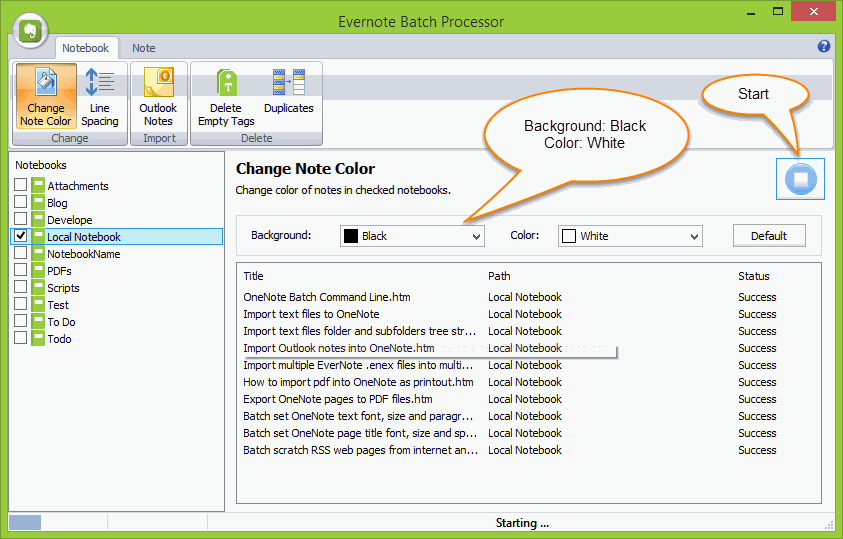Select row 'Import multiple EverNote .enex files'

(x=528, y=365)
